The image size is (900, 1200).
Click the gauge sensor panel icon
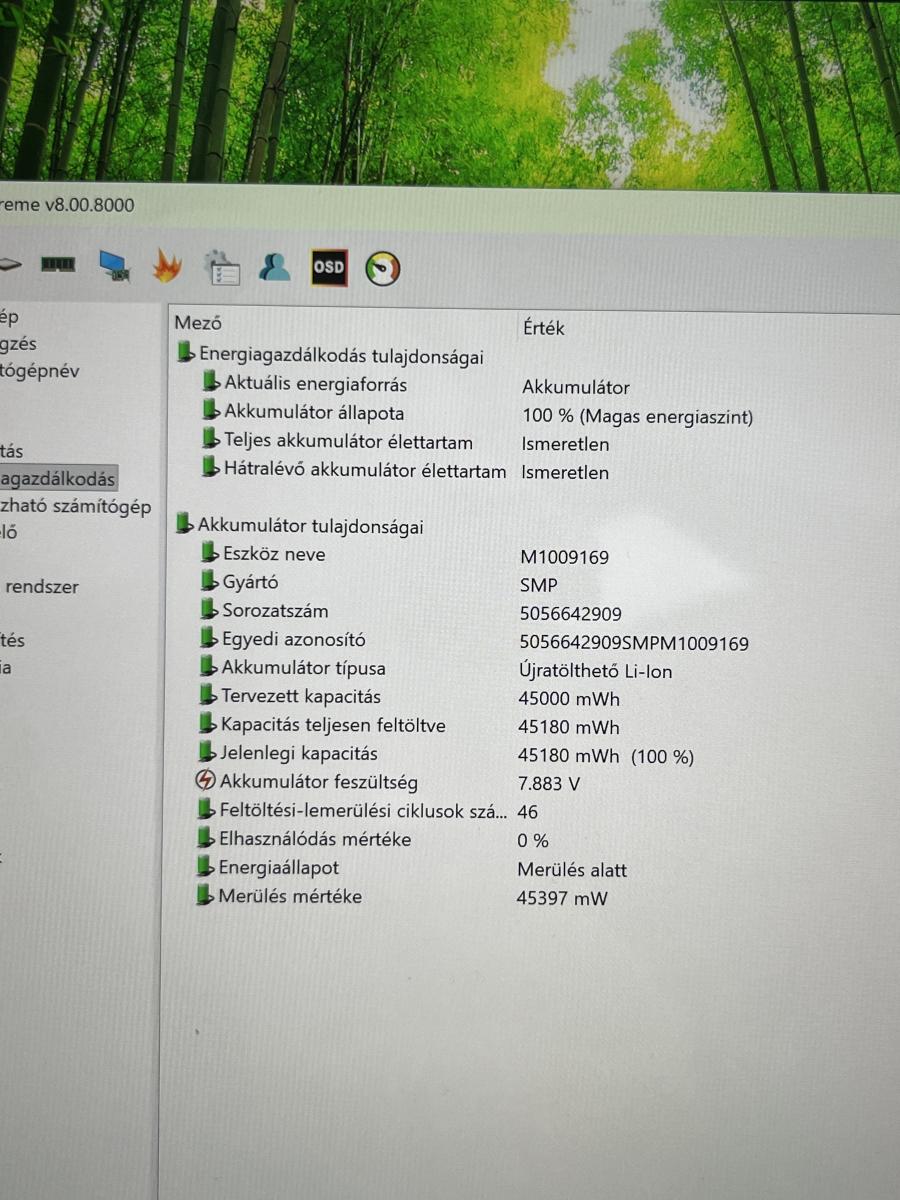pos(382,268)
